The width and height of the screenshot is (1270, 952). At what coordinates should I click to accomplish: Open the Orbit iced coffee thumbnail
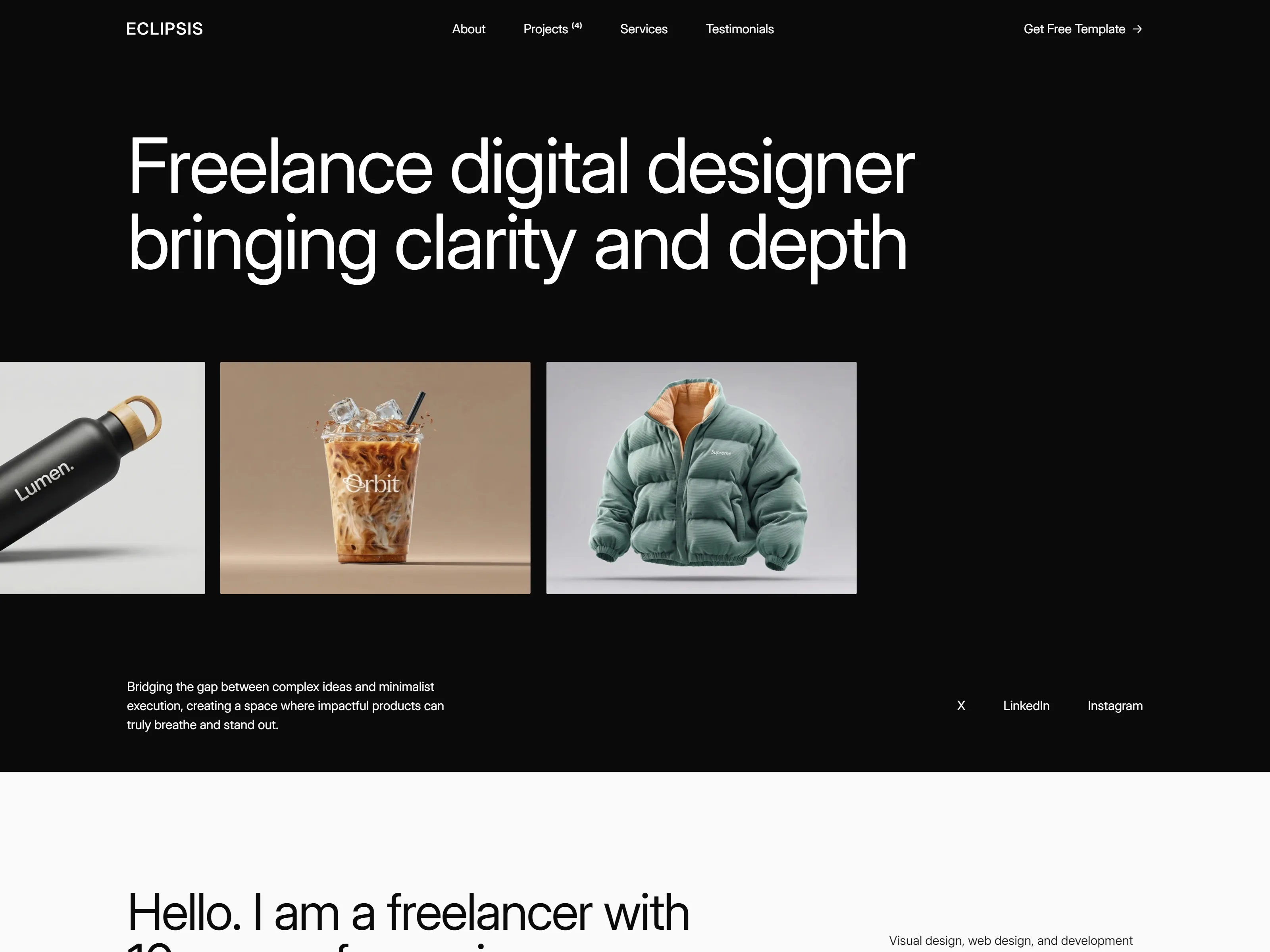point(375,478)
